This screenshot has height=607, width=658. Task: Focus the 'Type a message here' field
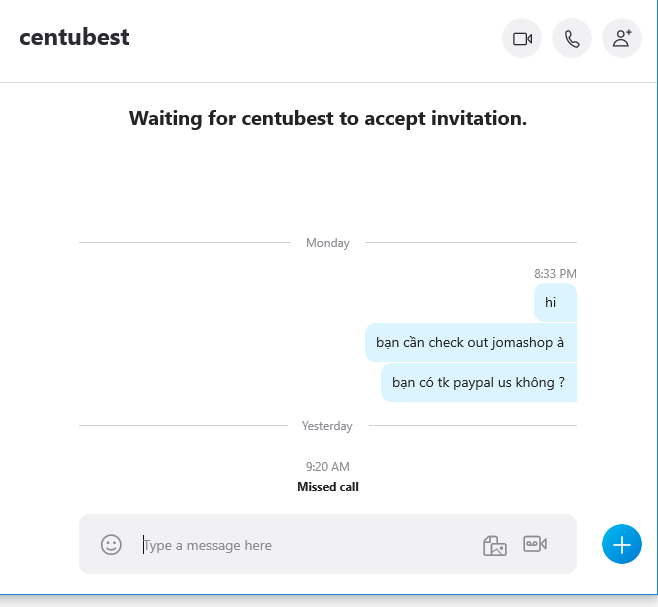click(300, 545)
